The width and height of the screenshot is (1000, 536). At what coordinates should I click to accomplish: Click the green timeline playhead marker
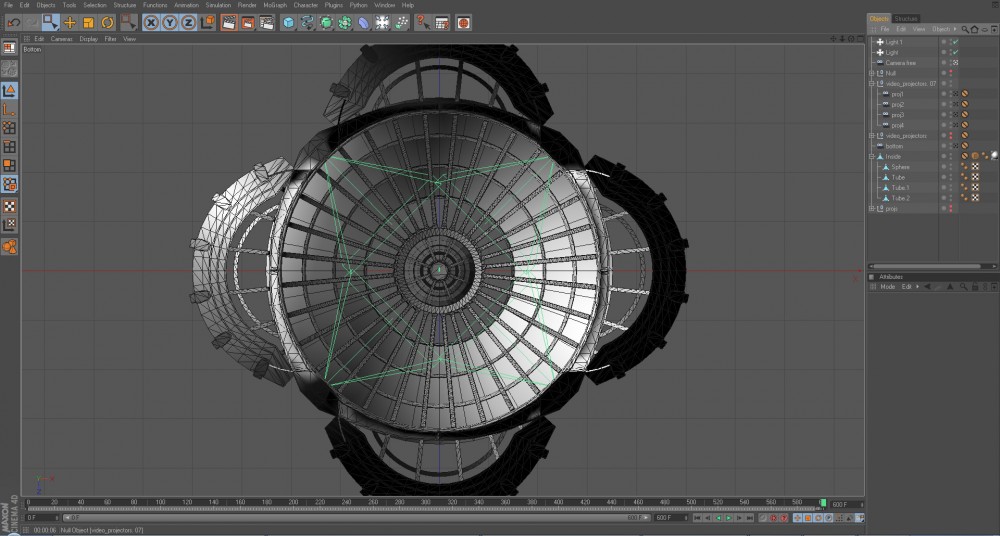coord(823,503)
